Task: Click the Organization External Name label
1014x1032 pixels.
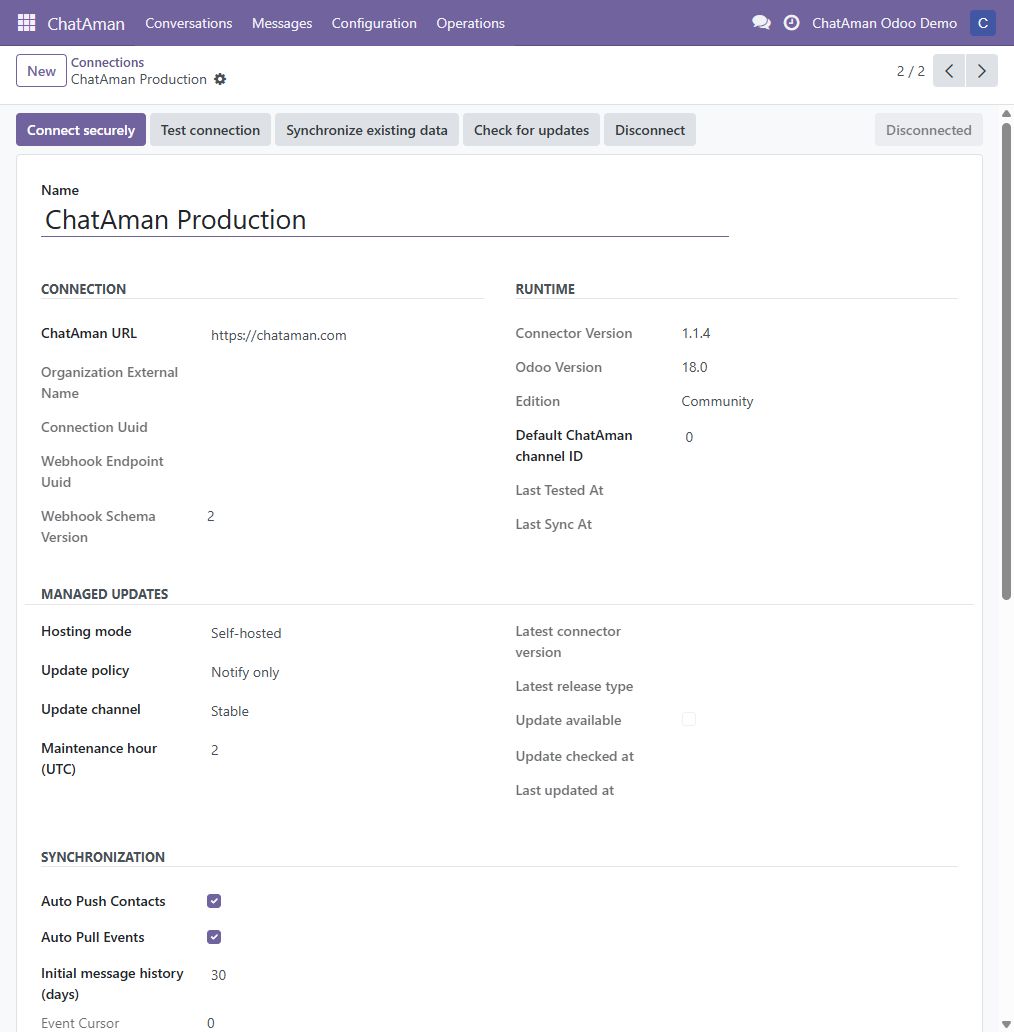Action: click(x=109, y=382)
